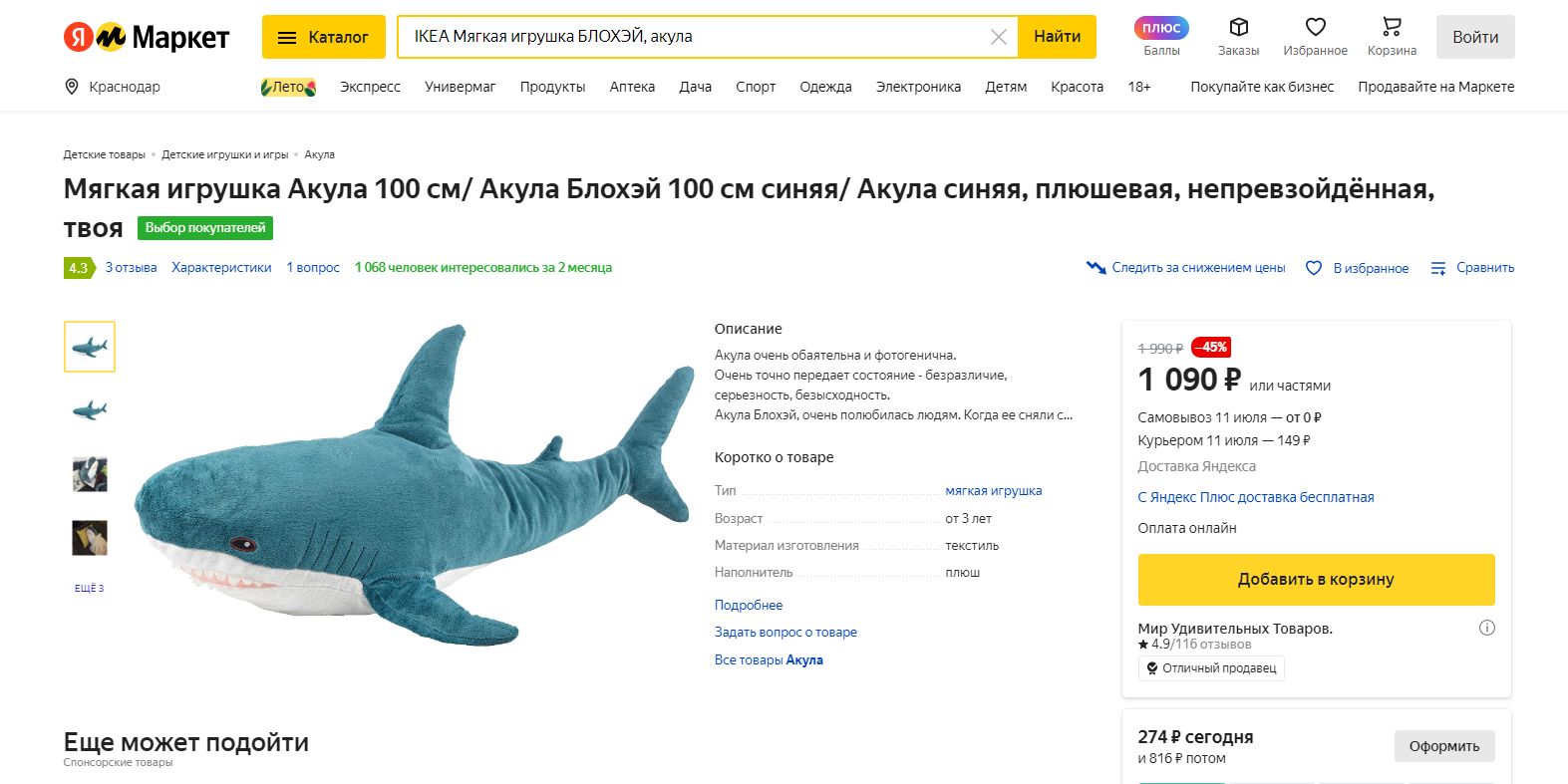Open the Продукты category
Screen dimensions: 1568x784
(x=553, y=87)
